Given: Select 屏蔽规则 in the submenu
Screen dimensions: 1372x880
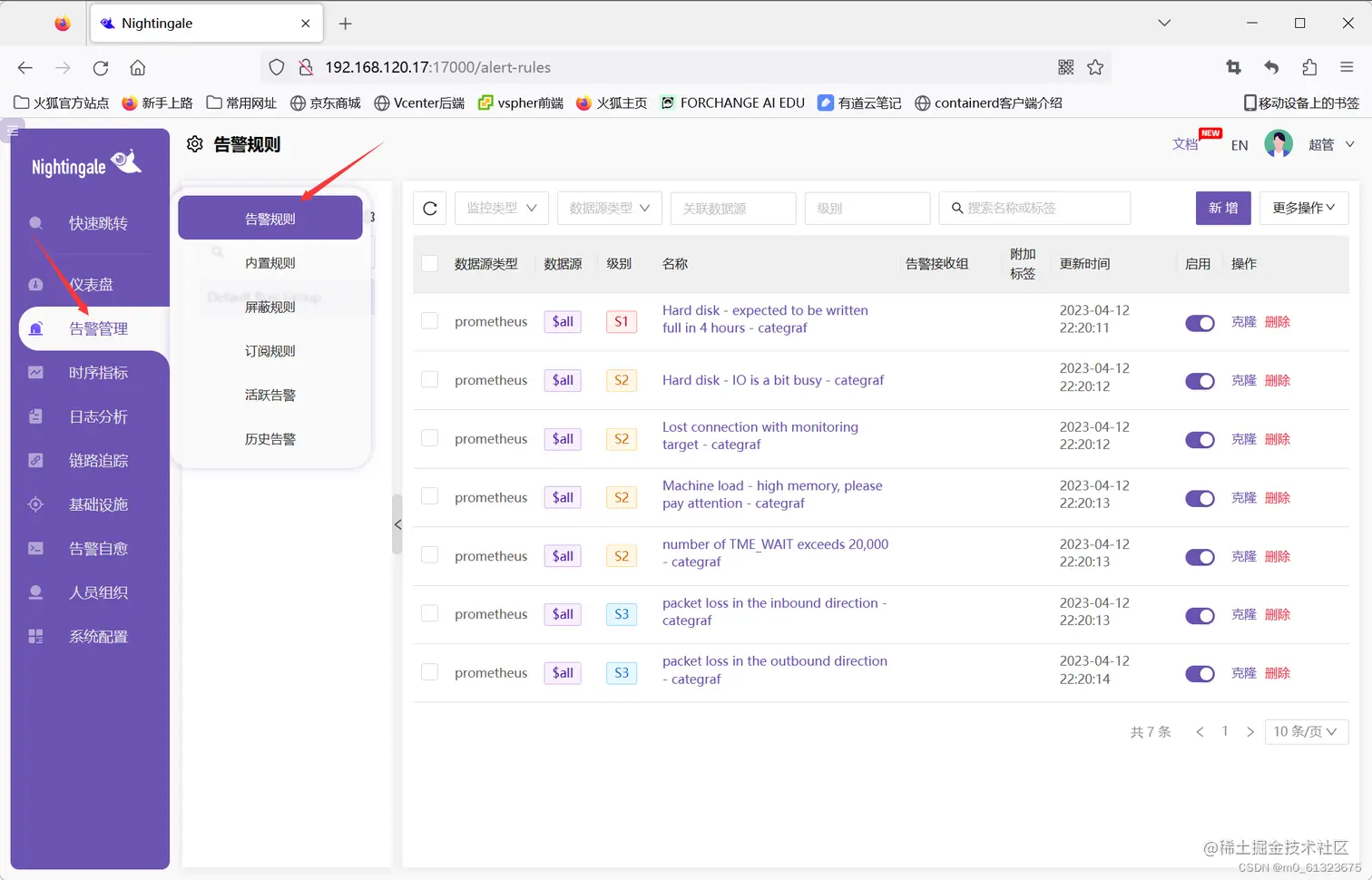Looking at the screenshot, I should [270, 308].
